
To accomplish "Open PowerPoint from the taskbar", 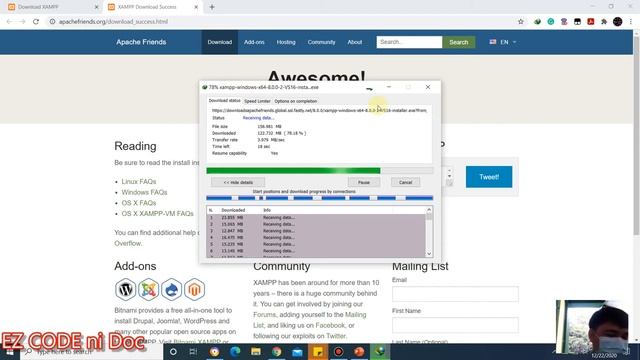I will tap(359, 351).
